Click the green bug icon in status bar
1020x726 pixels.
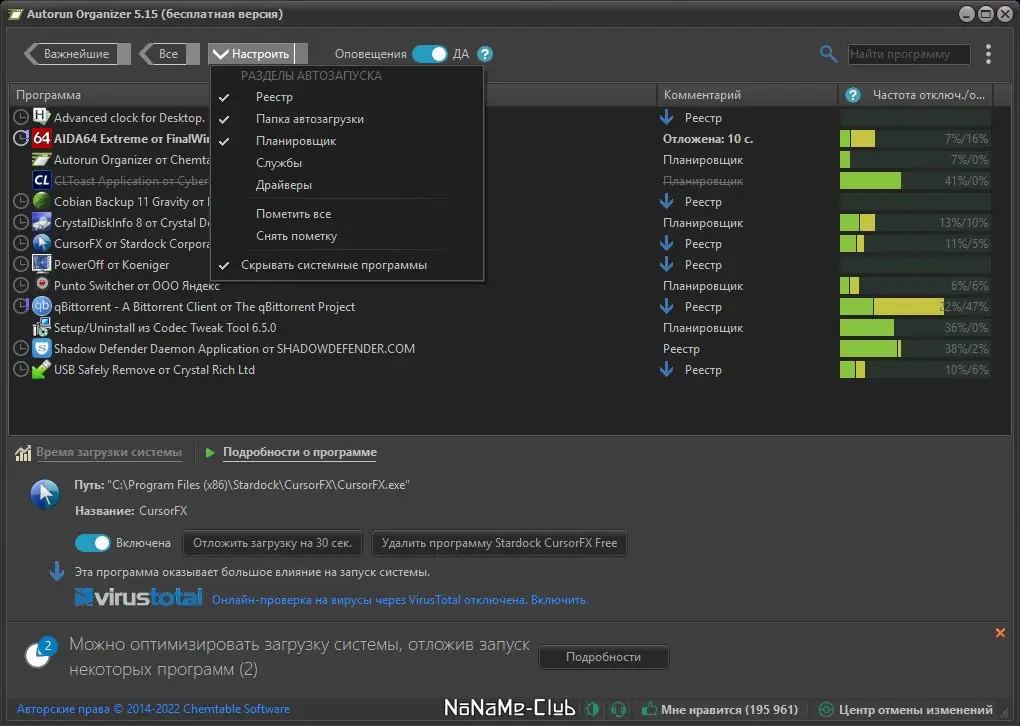tap(593, 709)
